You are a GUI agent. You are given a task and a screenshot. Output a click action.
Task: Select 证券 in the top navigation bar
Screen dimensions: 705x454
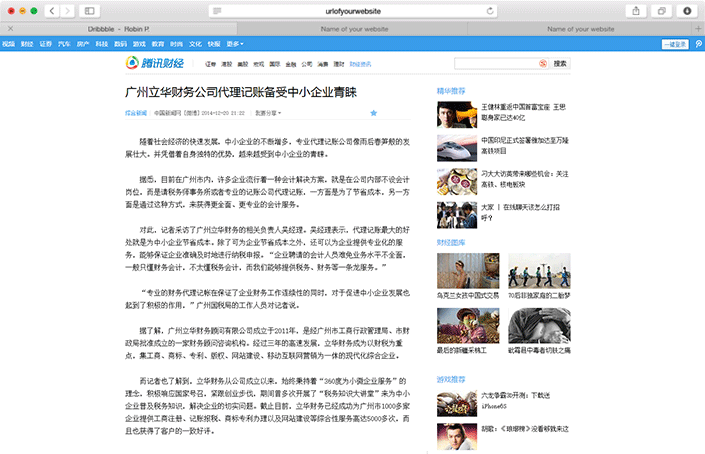(x=45, y=44)
